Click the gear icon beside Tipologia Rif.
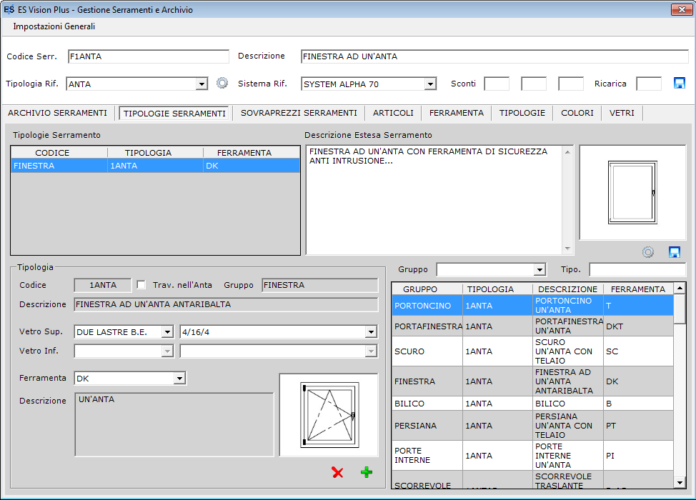Screen dimensions: 696x500 click(x=222, y=83)
